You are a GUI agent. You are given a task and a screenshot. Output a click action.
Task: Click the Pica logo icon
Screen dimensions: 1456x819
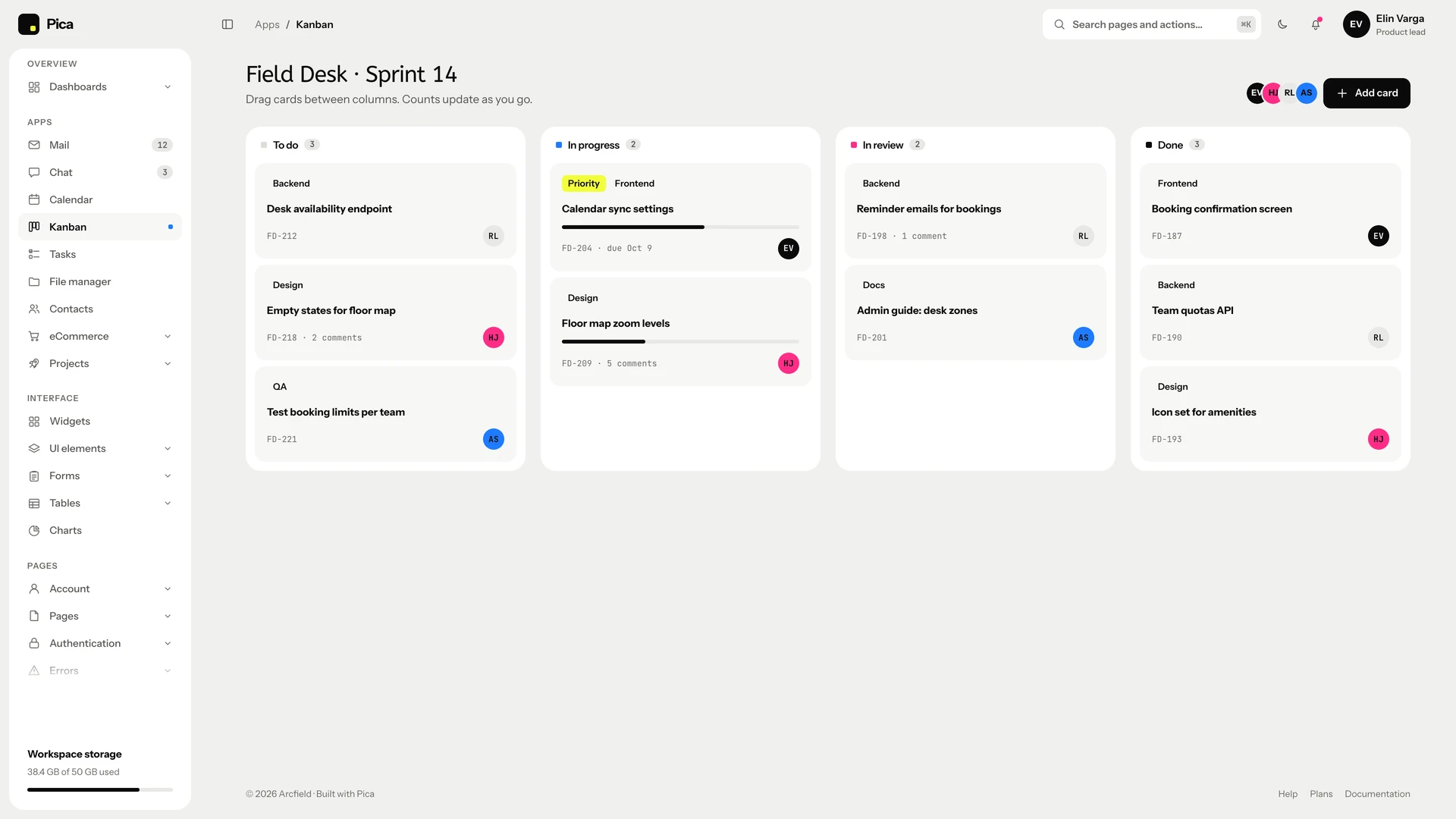click(x=29, y=24)
